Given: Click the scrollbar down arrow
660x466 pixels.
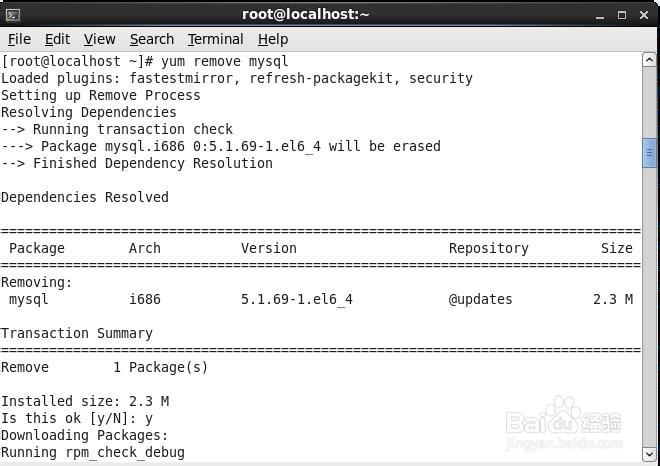Looking at the screenshot, I should [649, 454].
